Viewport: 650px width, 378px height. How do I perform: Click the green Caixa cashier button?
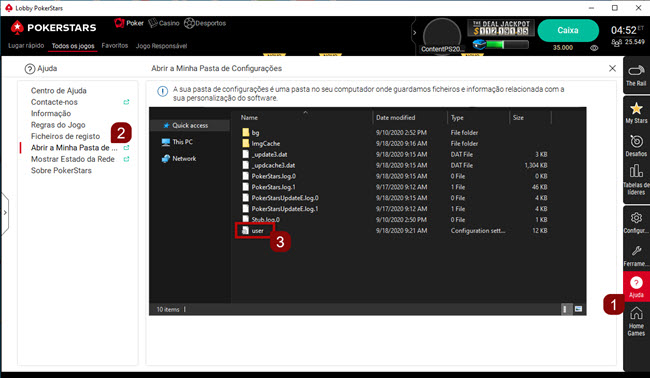tap(568, 30)
